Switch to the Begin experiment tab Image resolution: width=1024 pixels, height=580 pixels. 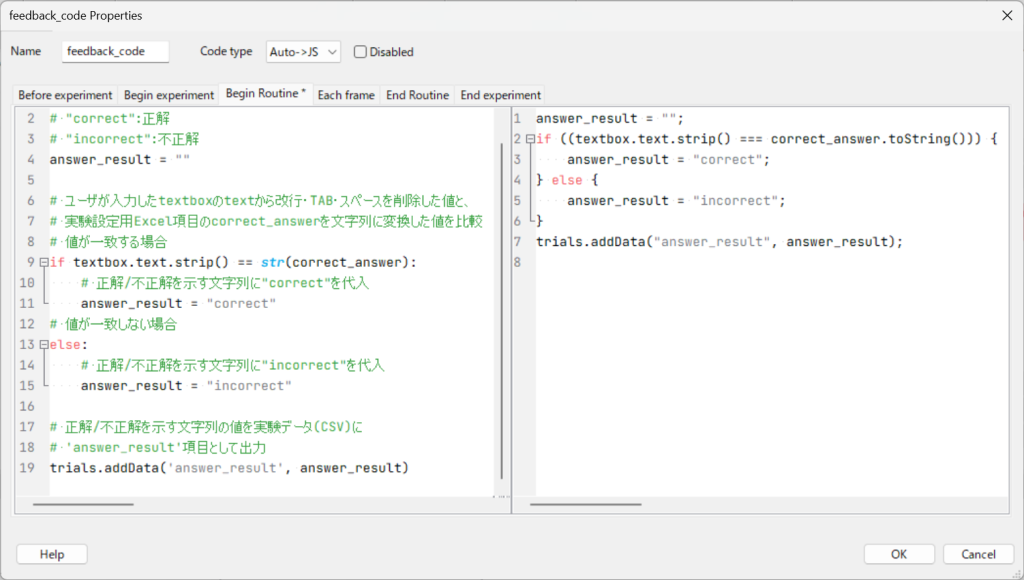click(169, 95)
